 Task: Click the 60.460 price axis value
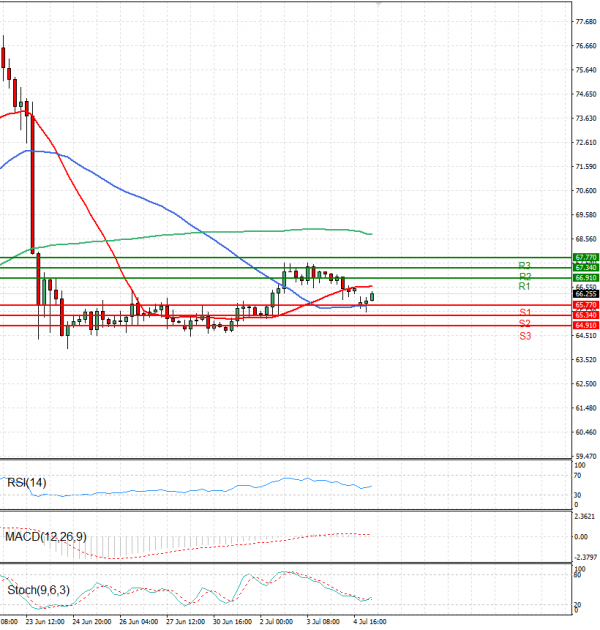[586, 432]
